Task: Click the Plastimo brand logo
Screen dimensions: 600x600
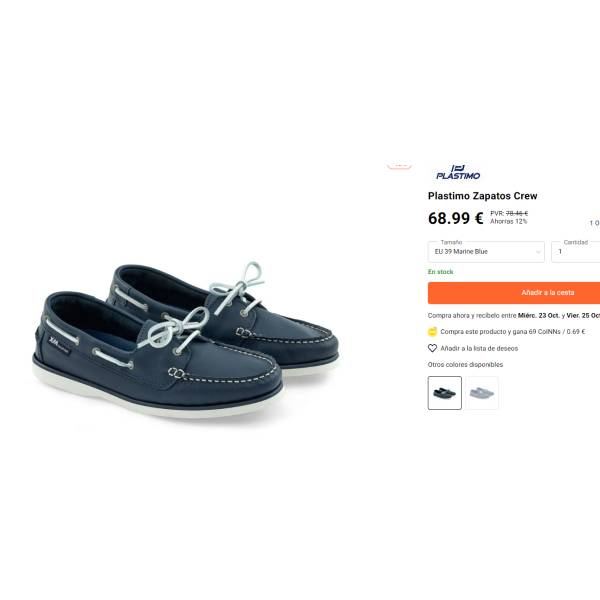Action: [x=458, y=172]
